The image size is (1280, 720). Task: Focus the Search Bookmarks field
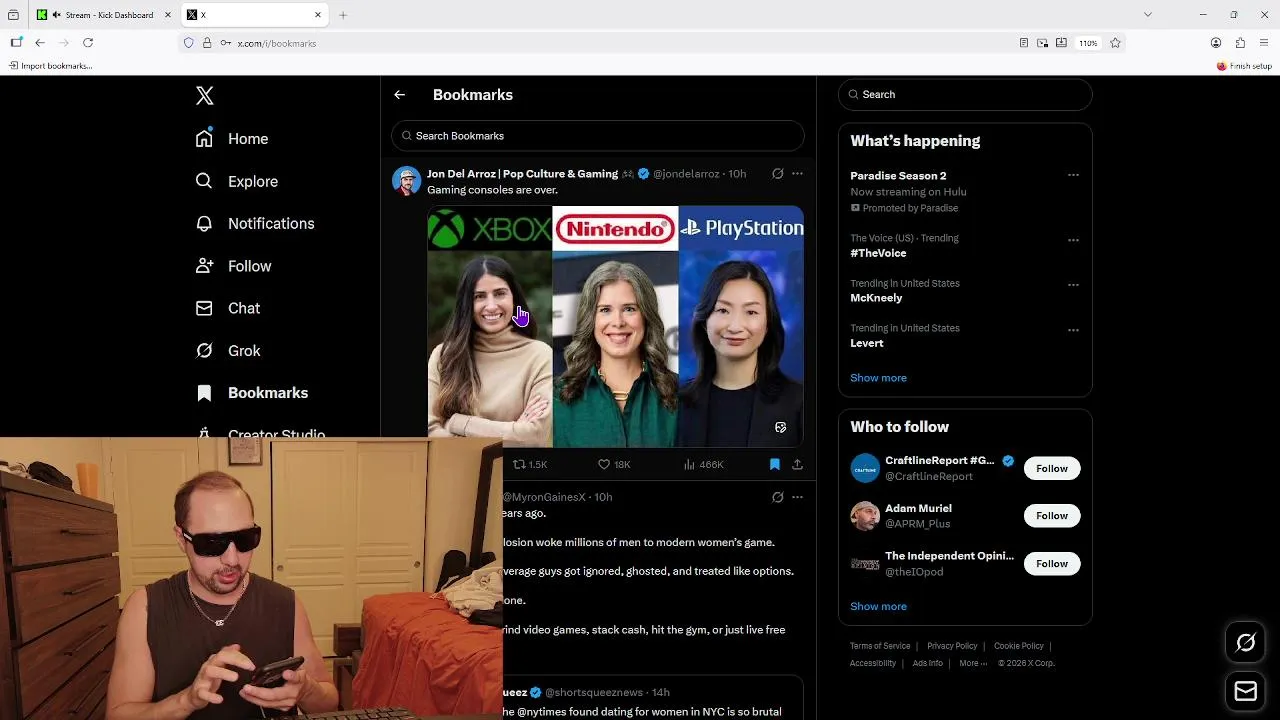click(598, 136)
